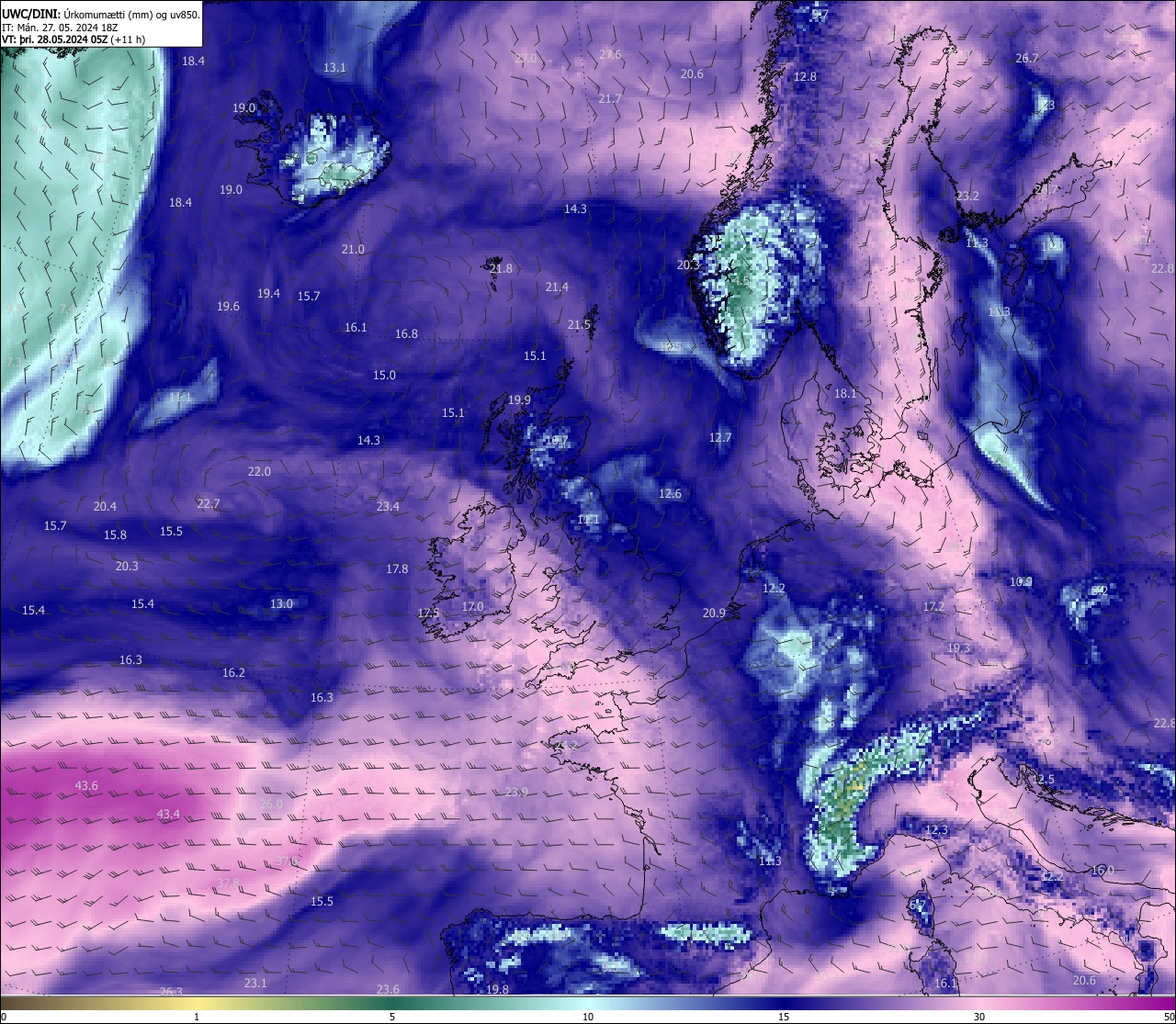Viewport: 1176px width, 1024px height.
Task: Click the 12.8 value label
Action: [x=805, y=77]
